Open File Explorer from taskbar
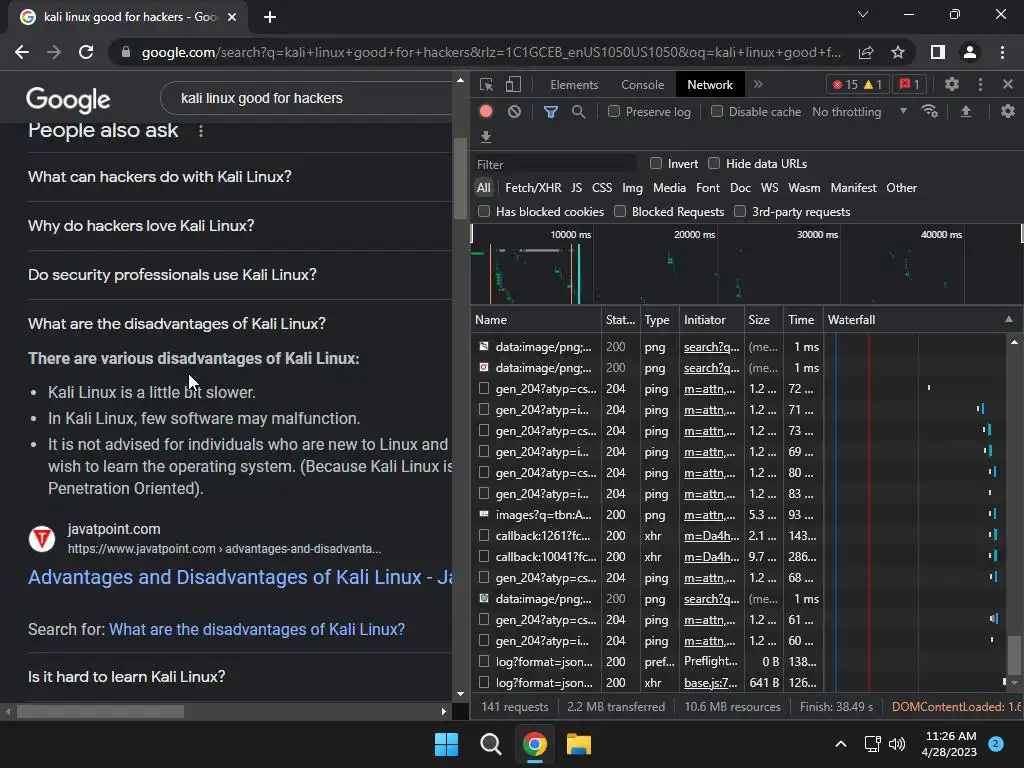Viewport: 1024px width, 768px height. pyautogui.click(x=579, y=744)
